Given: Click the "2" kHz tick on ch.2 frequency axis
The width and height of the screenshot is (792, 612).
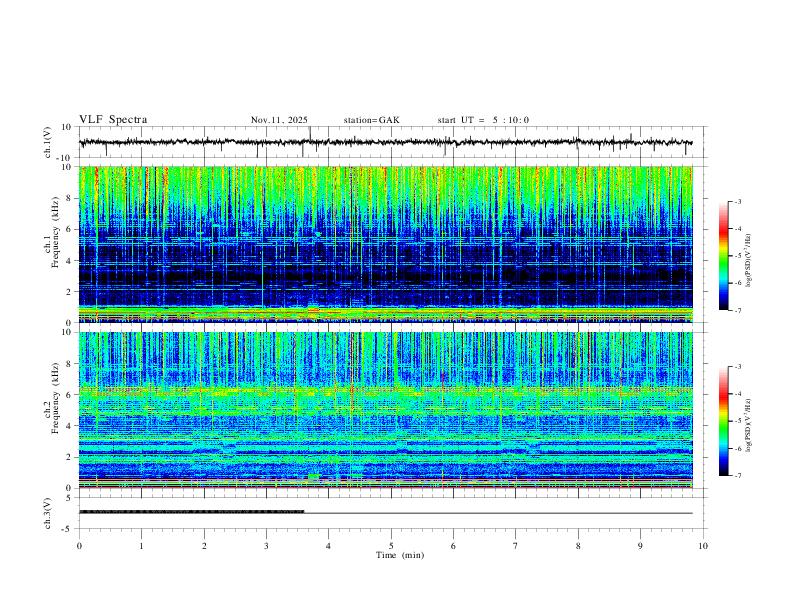Looking at the screenshot, I should 70,457.
